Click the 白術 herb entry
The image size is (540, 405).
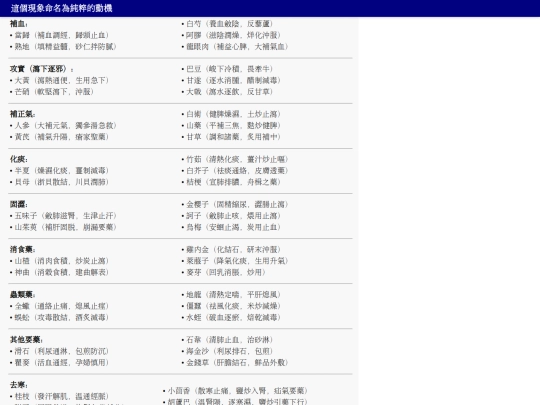pyautogui.click(x=231, y=114)
